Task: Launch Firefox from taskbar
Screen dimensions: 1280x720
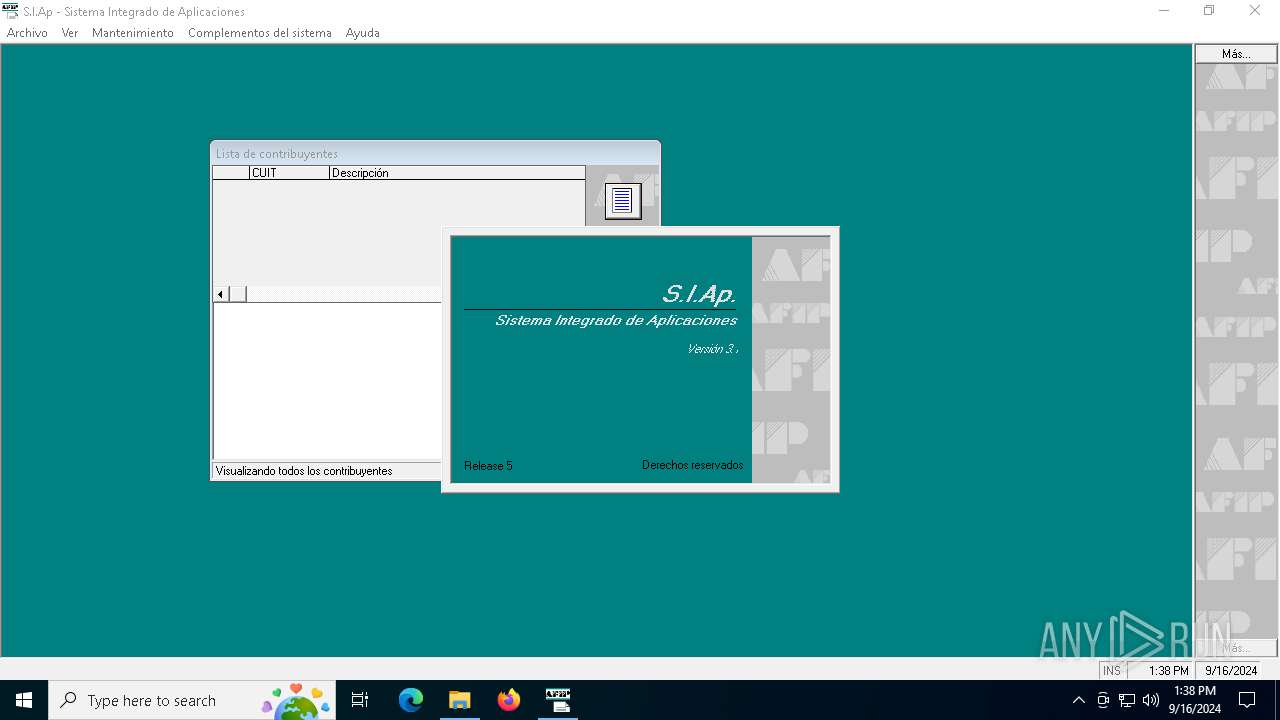Action: click(509, 700)
